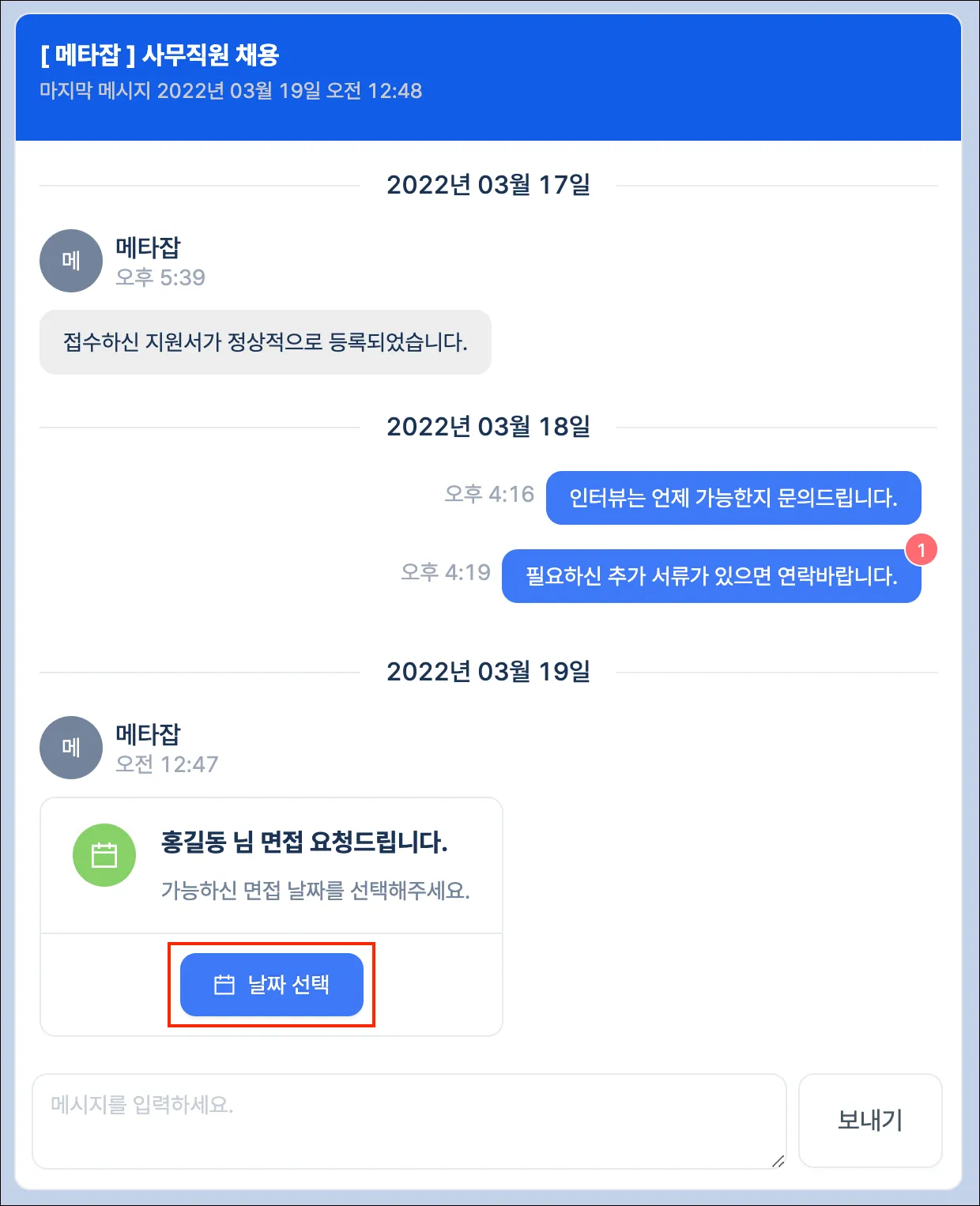Select the 필요하신 추가 서류가 있으면 연락바랍니다 bubble
980x1206 pixels.
[711, 576]
